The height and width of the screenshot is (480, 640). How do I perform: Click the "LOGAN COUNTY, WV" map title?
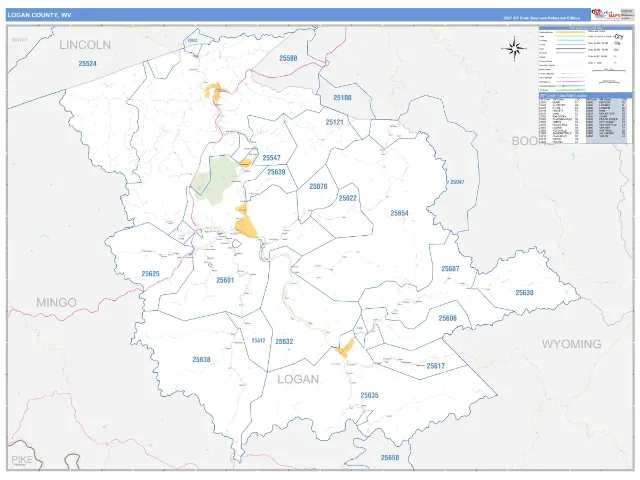click(39, 15)
